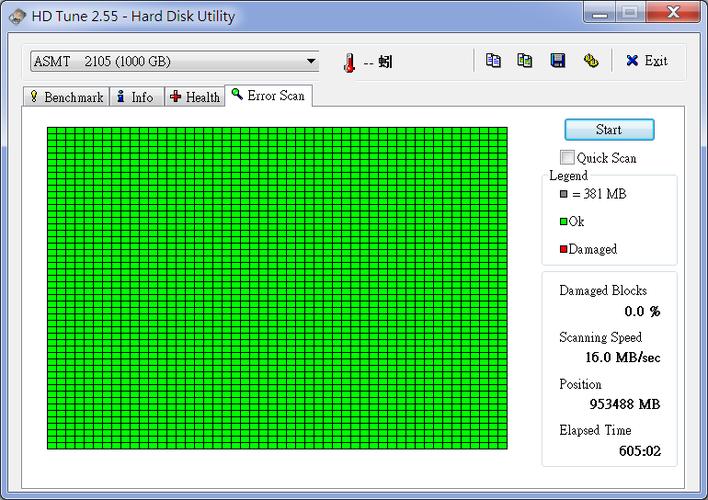
Task: Maximize the HD Tune window
Action: (629, 14)
